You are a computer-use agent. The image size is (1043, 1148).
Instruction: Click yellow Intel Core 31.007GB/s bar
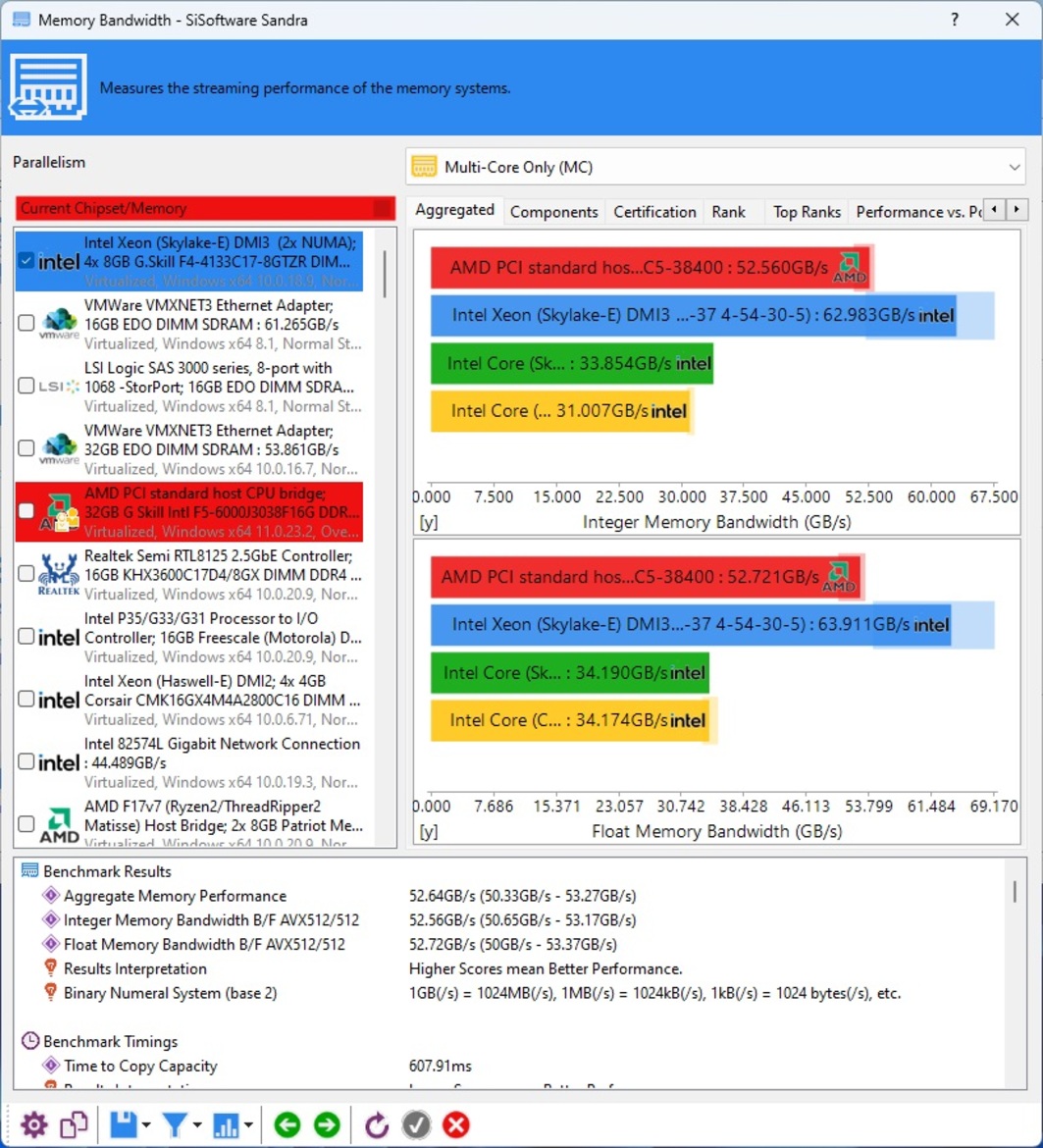pos(560,411)
